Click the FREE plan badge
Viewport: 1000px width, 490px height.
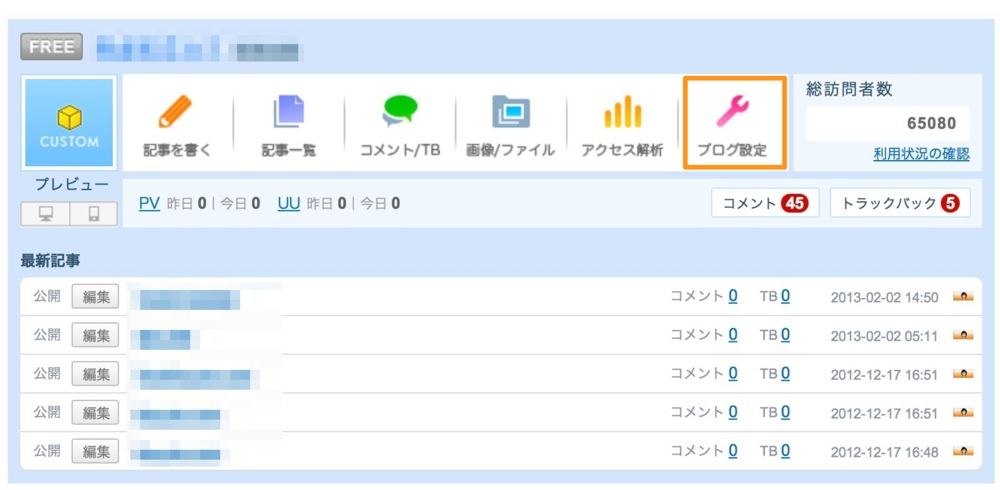(x=51, y=47)
